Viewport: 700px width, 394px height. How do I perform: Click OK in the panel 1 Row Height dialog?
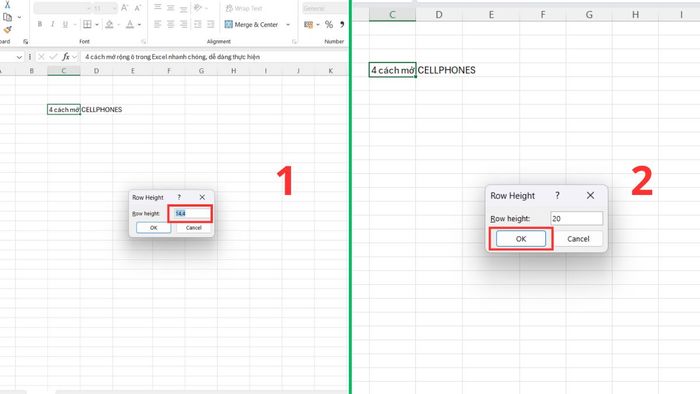click(154, 228)
